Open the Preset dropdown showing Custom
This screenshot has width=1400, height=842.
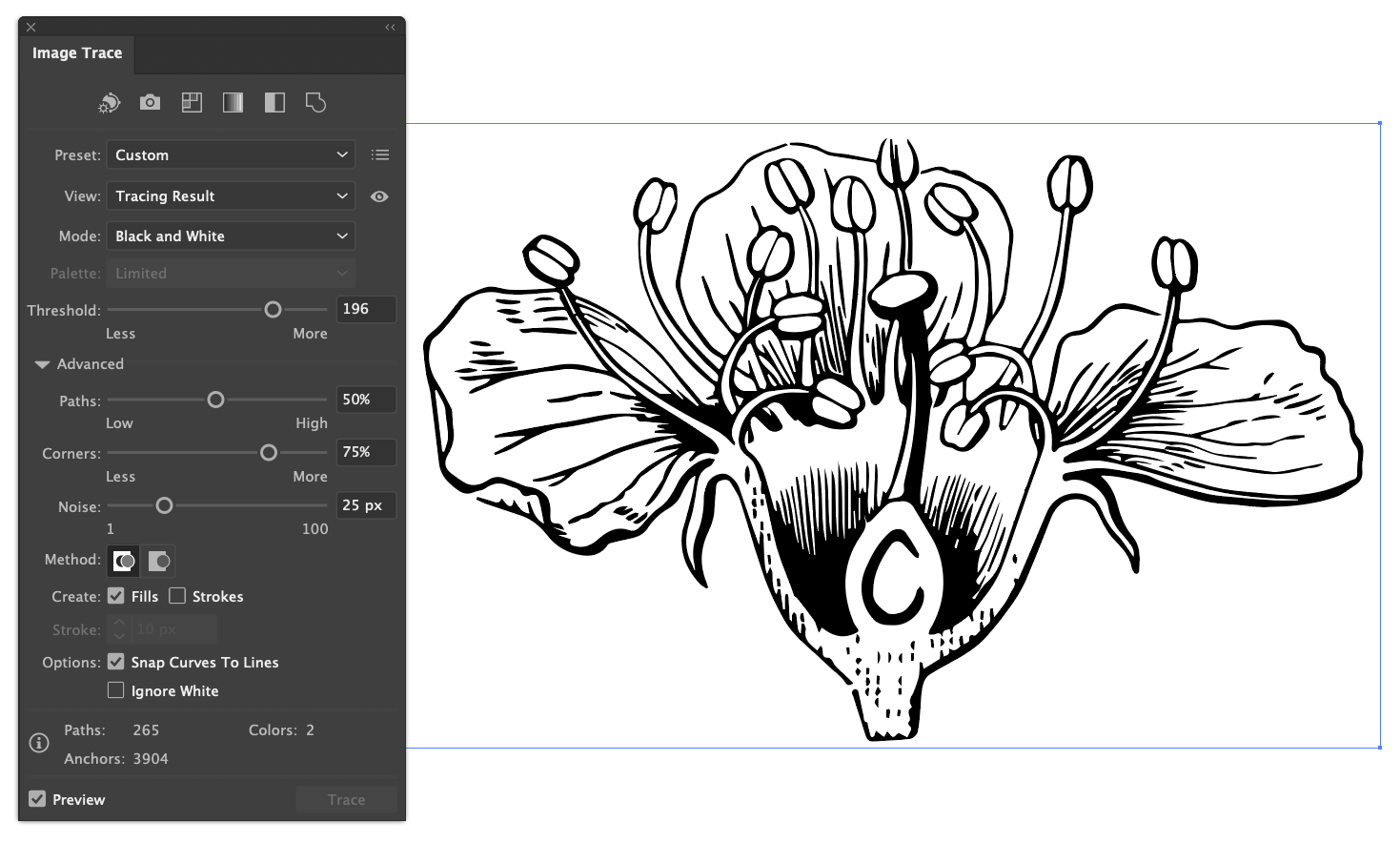(231, 154)
